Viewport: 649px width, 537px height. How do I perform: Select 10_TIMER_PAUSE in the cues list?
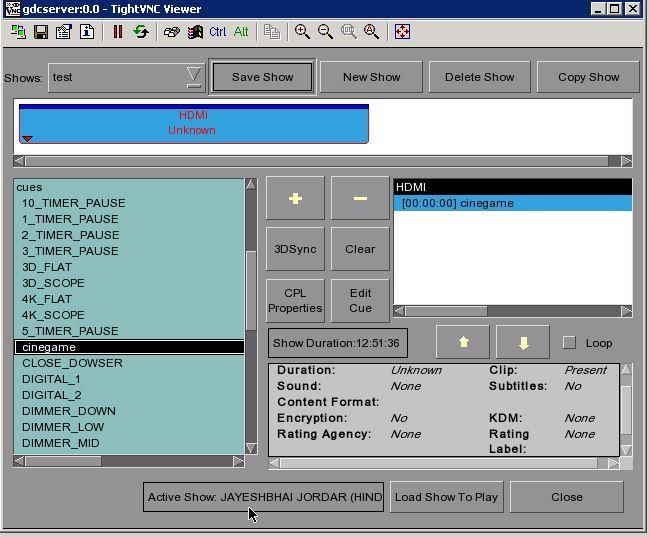[129, 203]
